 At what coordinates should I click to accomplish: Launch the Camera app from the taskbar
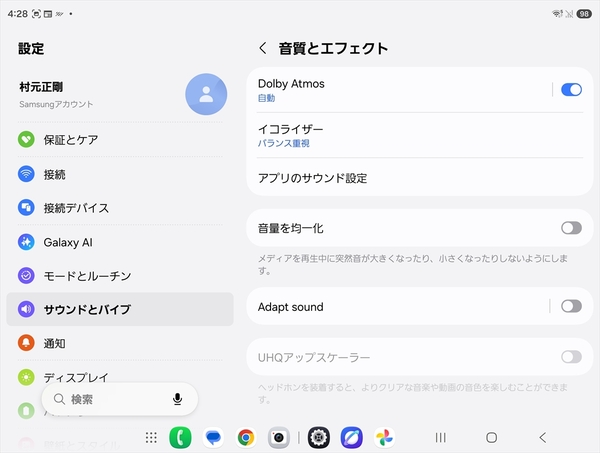pos(279,437)
